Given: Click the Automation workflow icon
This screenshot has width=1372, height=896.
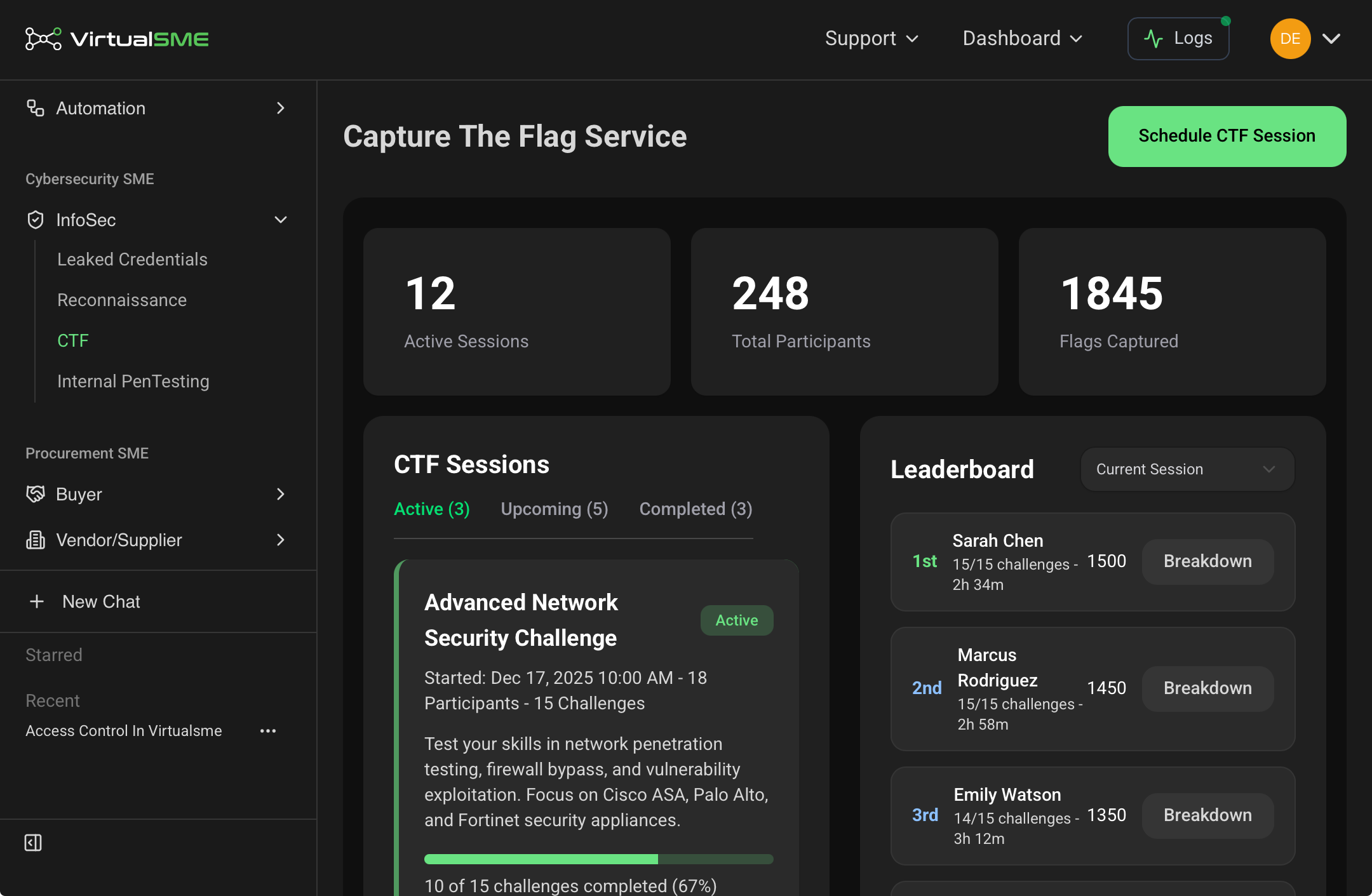Looking at the screenshot, I should 36,108.
